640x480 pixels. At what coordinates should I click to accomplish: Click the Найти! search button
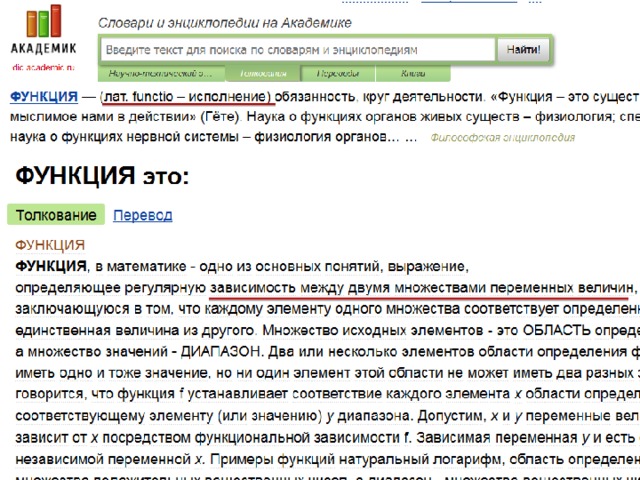click(x=523, y=50)
